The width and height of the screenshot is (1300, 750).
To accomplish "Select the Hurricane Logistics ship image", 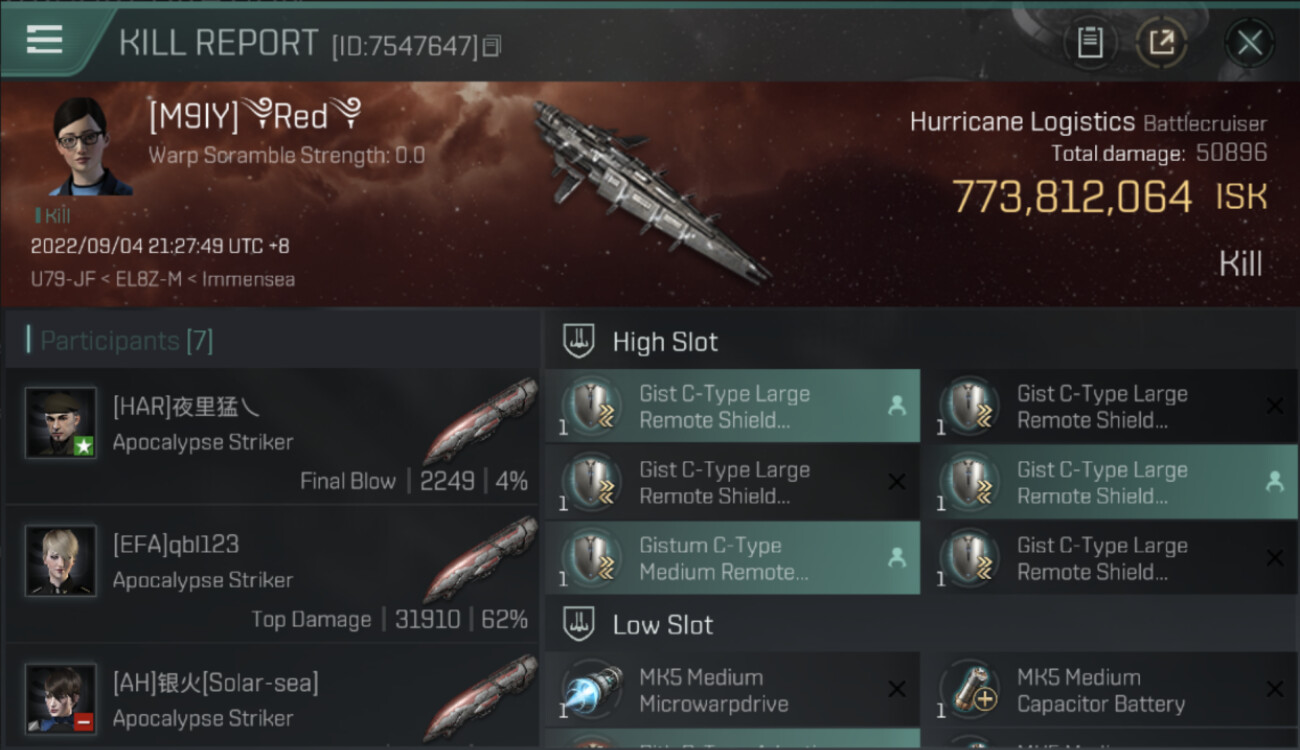I will click(x=650, y=190).
